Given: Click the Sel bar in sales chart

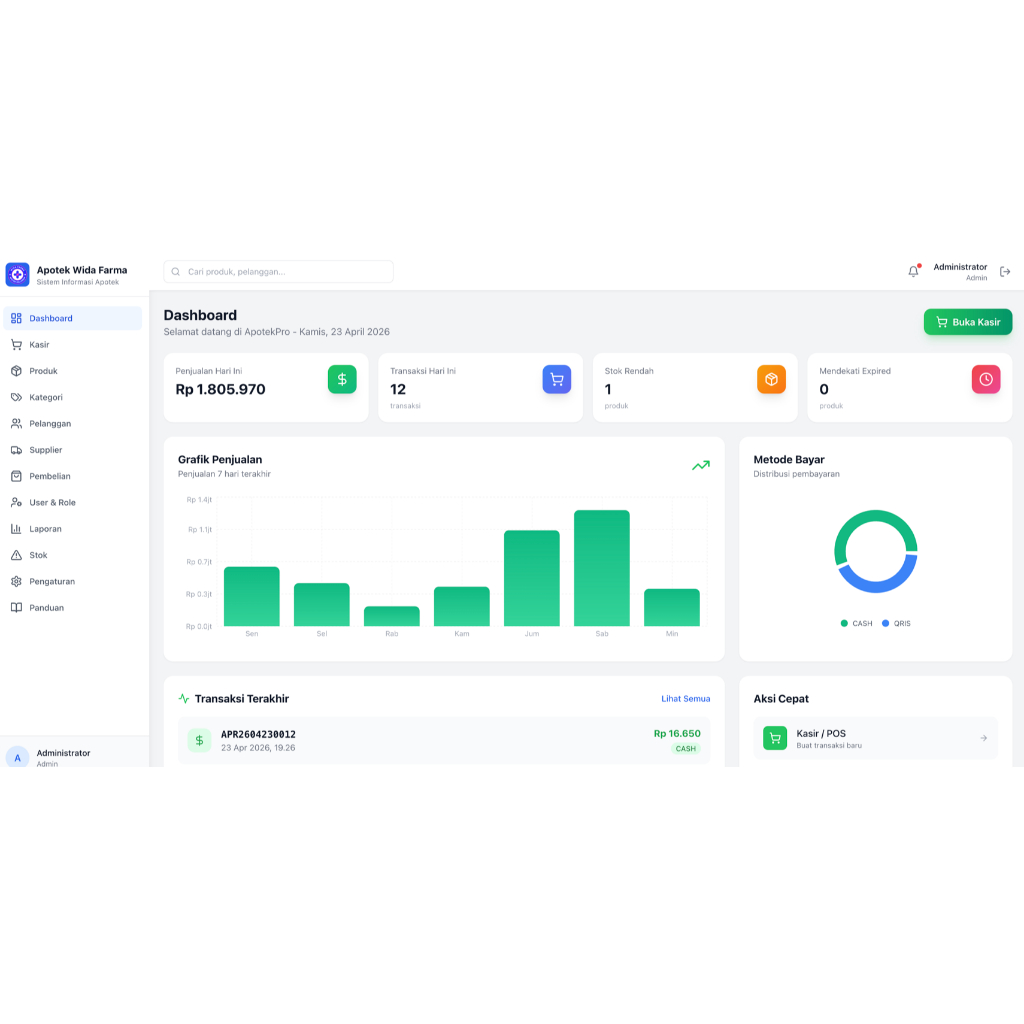Looking at the screenshot, I should [322, 604].
